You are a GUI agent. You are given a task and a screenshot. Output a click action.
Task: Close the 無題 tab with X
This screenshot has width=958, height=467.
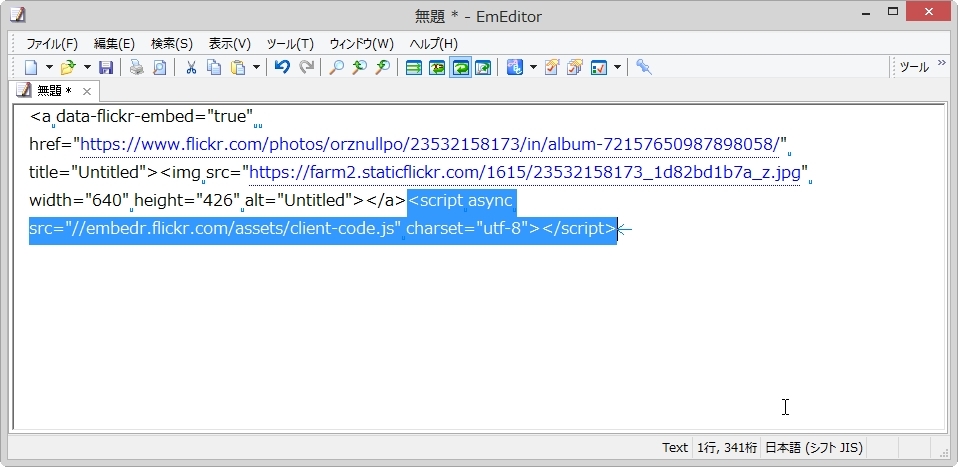(x=87, y=92)
